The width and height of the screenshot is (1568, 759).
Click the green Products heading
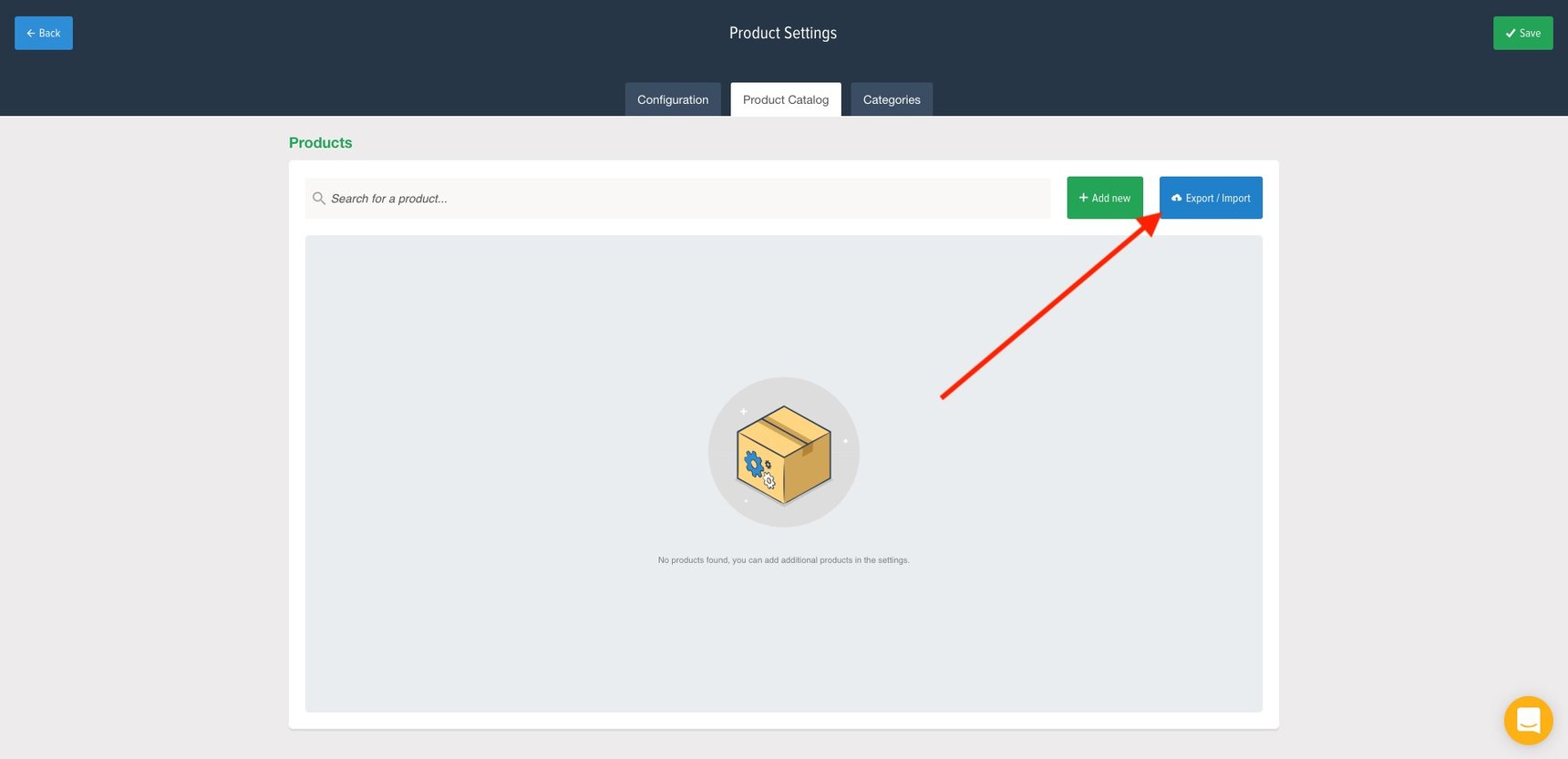(x=320, y=143)
